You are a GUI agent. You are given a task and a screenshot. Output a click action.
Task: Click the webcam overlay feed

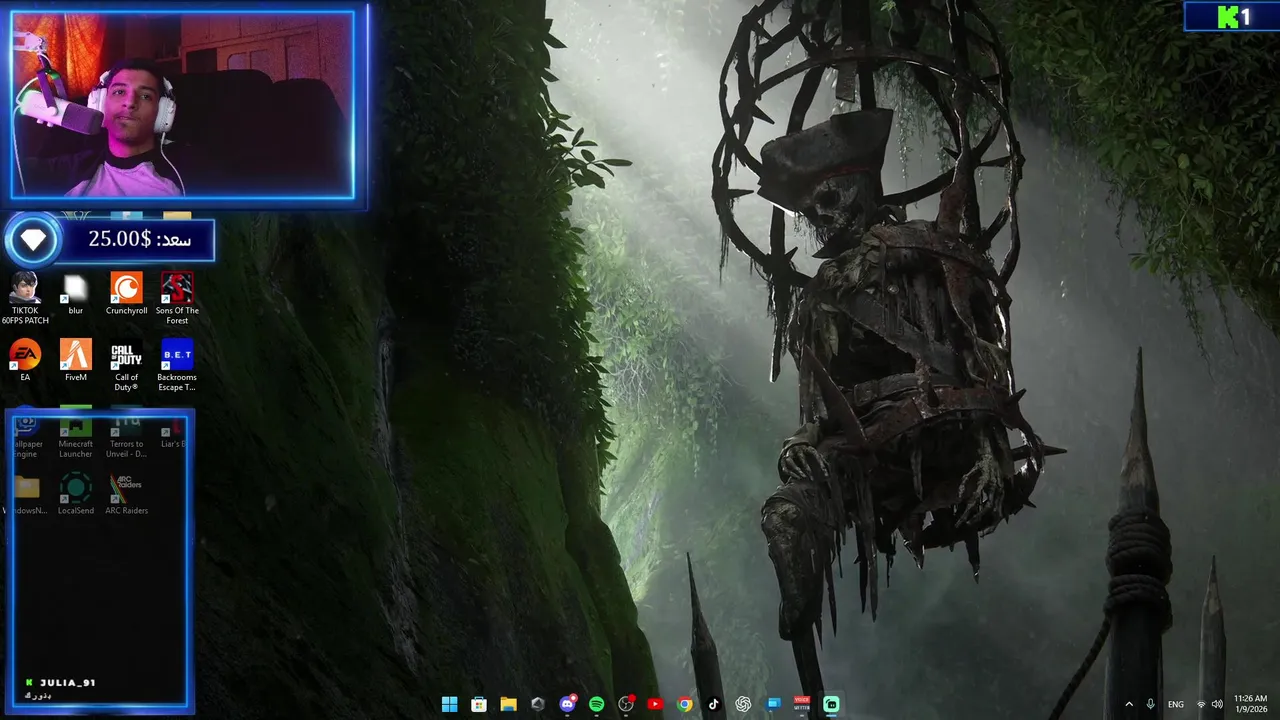(x=182, y=104)
